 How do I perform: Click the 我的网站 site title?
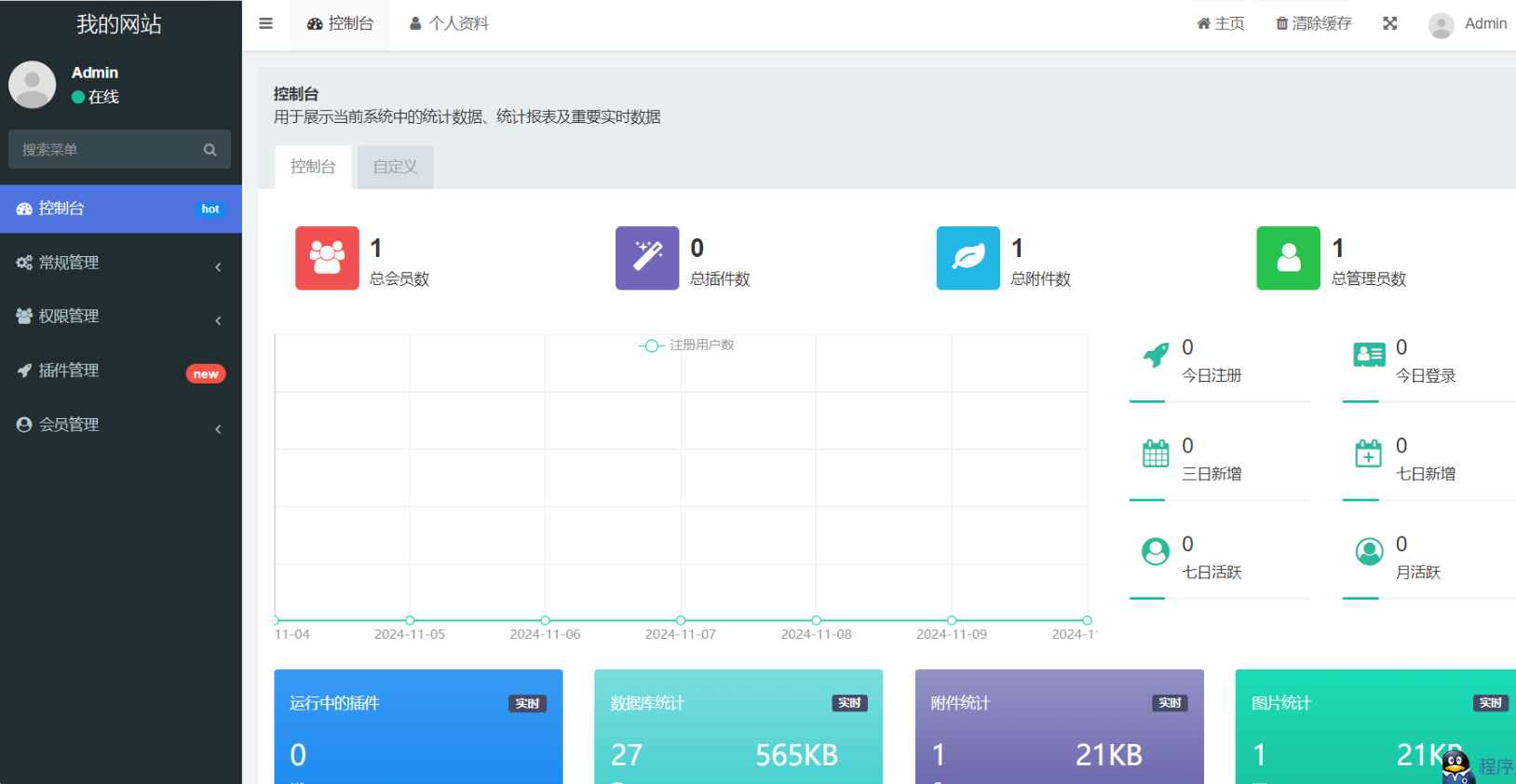click(x=119, y=24)
